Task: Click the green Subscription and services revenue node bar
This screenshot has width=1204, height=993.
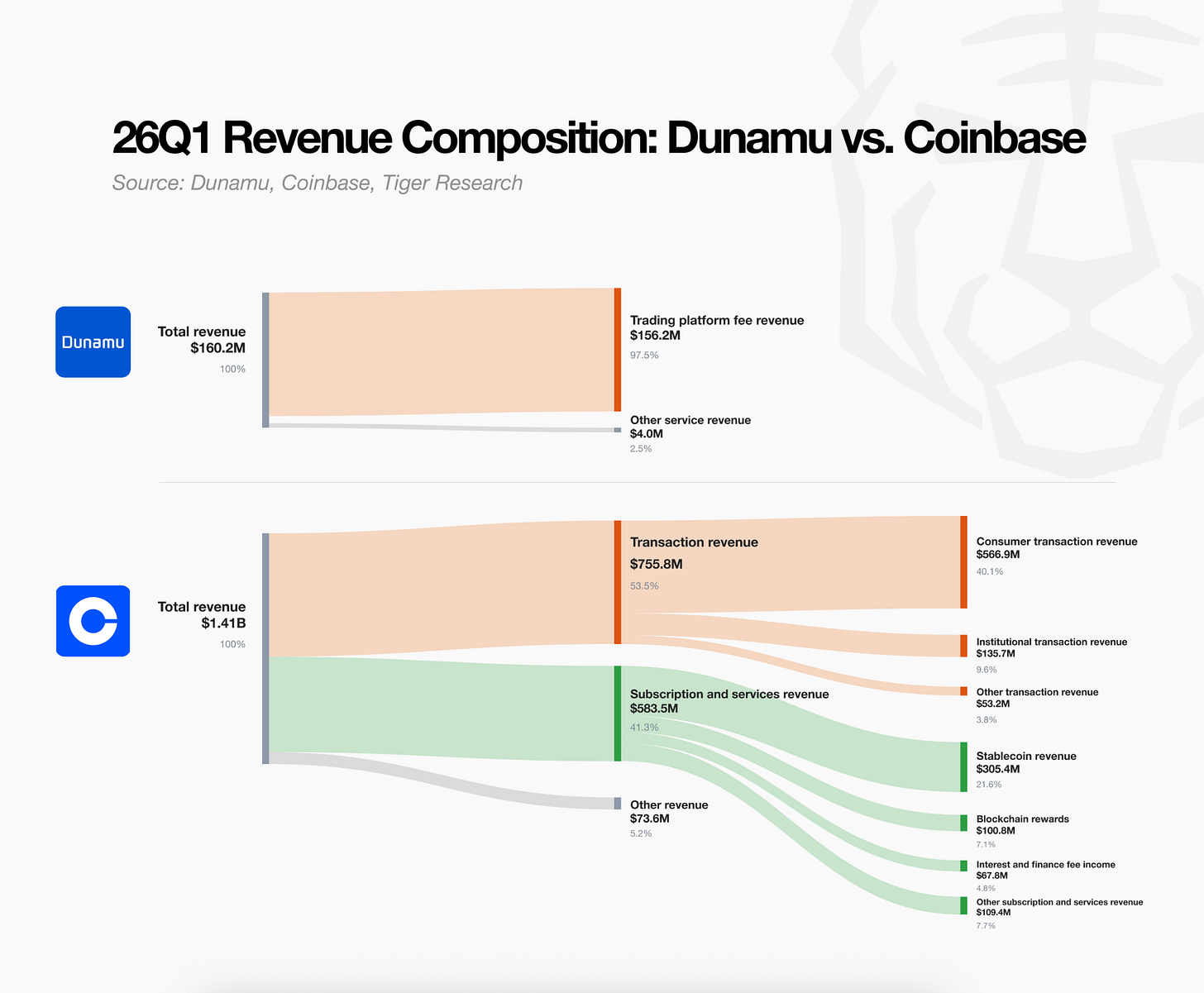Action: [618, 714]
